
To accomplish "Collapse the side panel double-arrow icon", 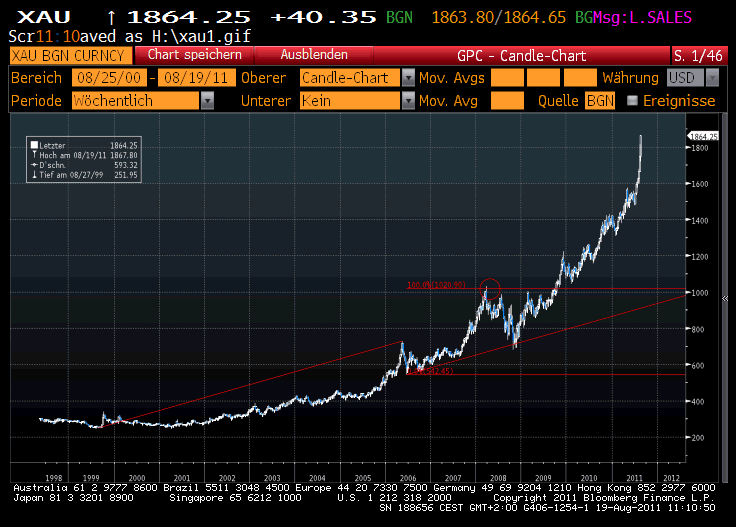I will click(x=725, y=298).
